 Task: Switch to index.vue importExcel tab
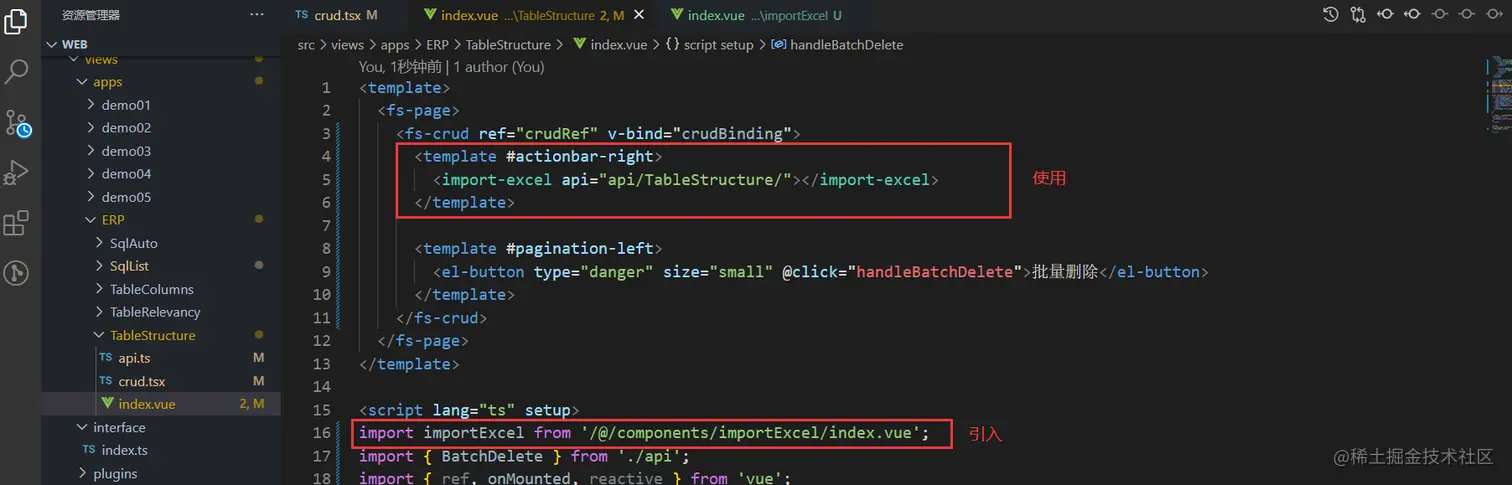pos(757,15)
